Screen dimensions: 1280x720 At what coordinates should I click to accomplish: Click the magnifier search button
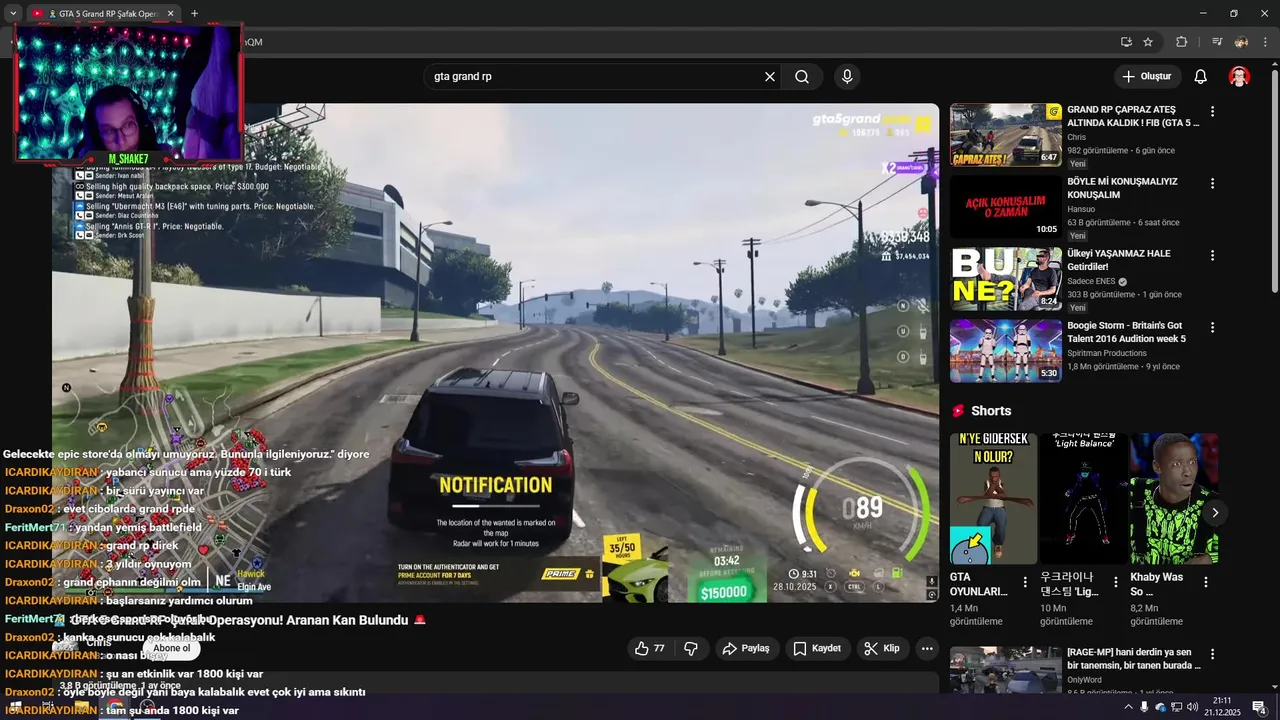[x=802, y=77]
